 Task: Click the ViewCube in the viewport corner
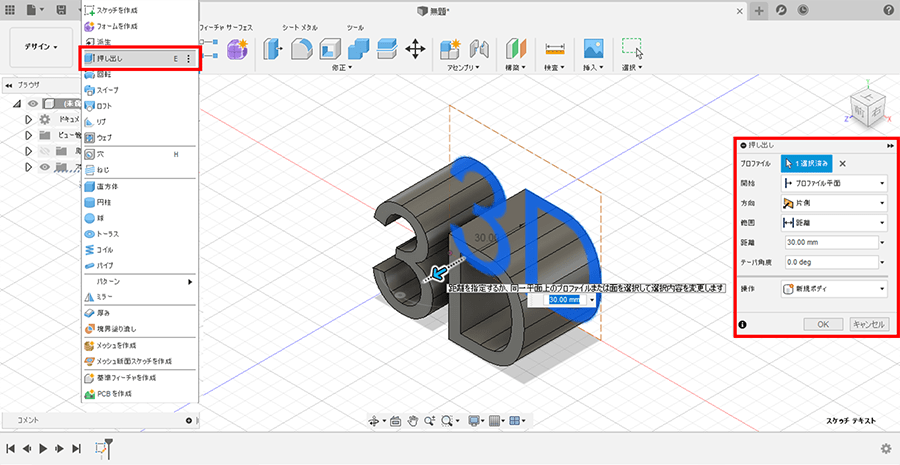[865, 108]
